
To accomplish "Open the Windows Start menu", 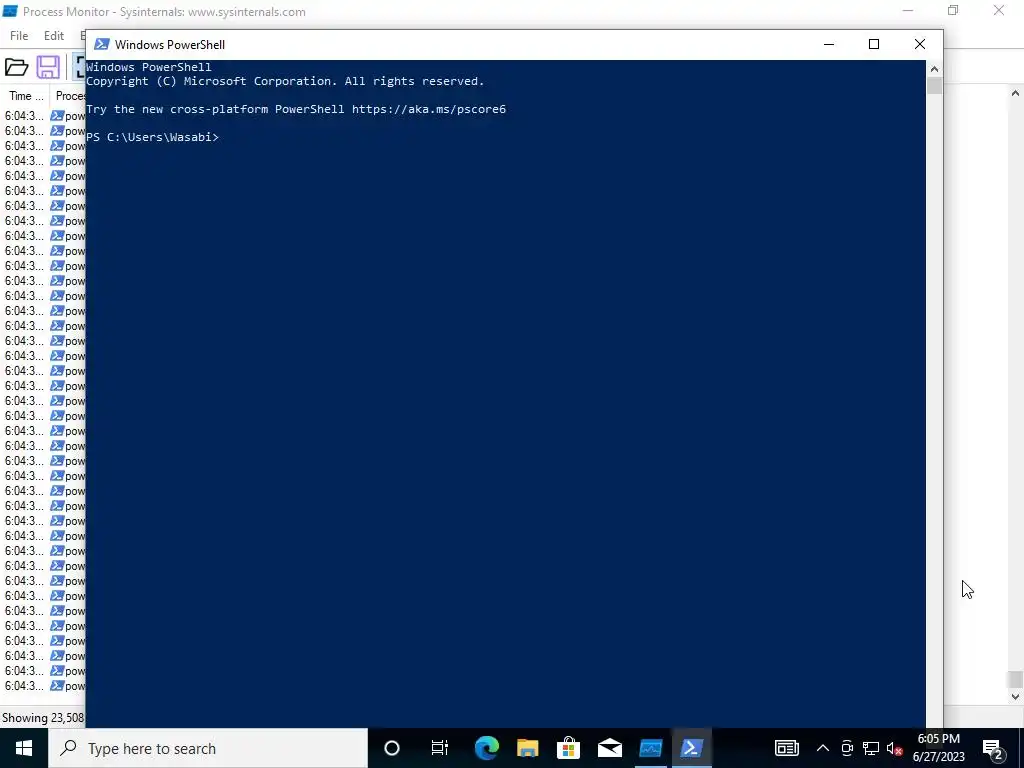I will [x=24, y=748].
